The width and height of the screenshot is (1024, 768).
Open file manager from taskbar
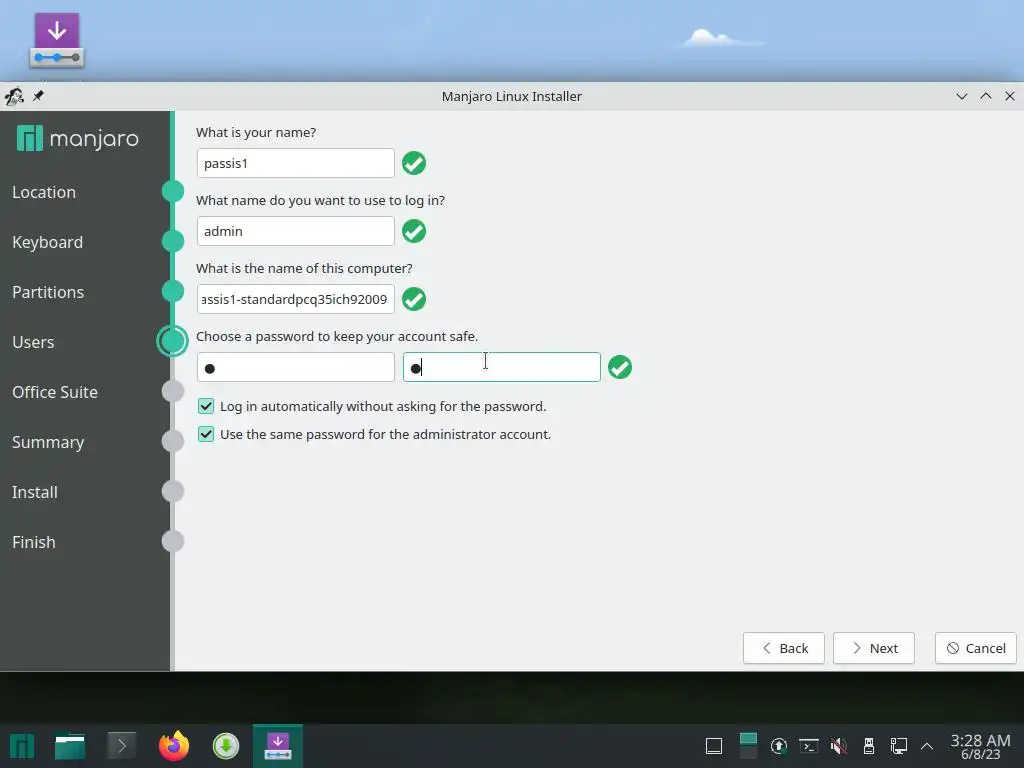[70, 746]
